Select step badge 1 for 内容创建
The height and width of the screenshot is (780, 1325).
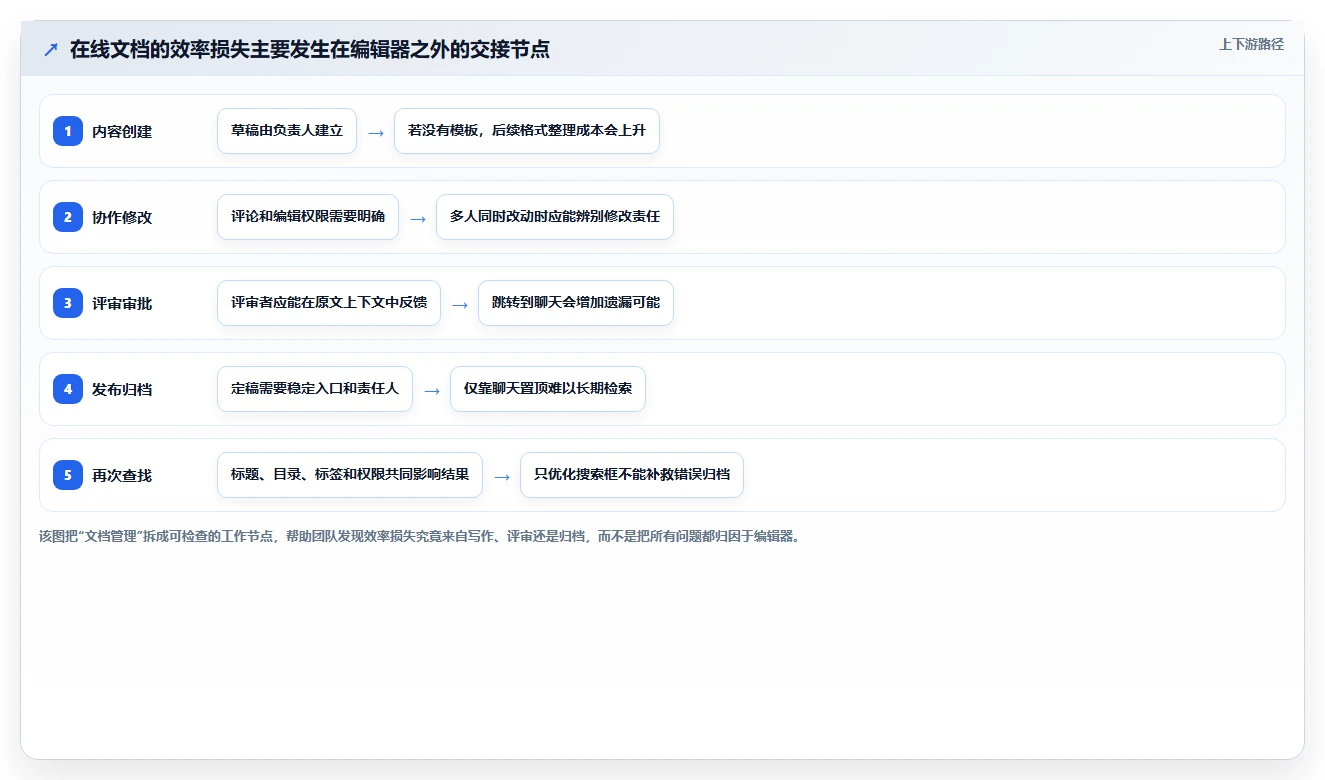tap(68, 131)
